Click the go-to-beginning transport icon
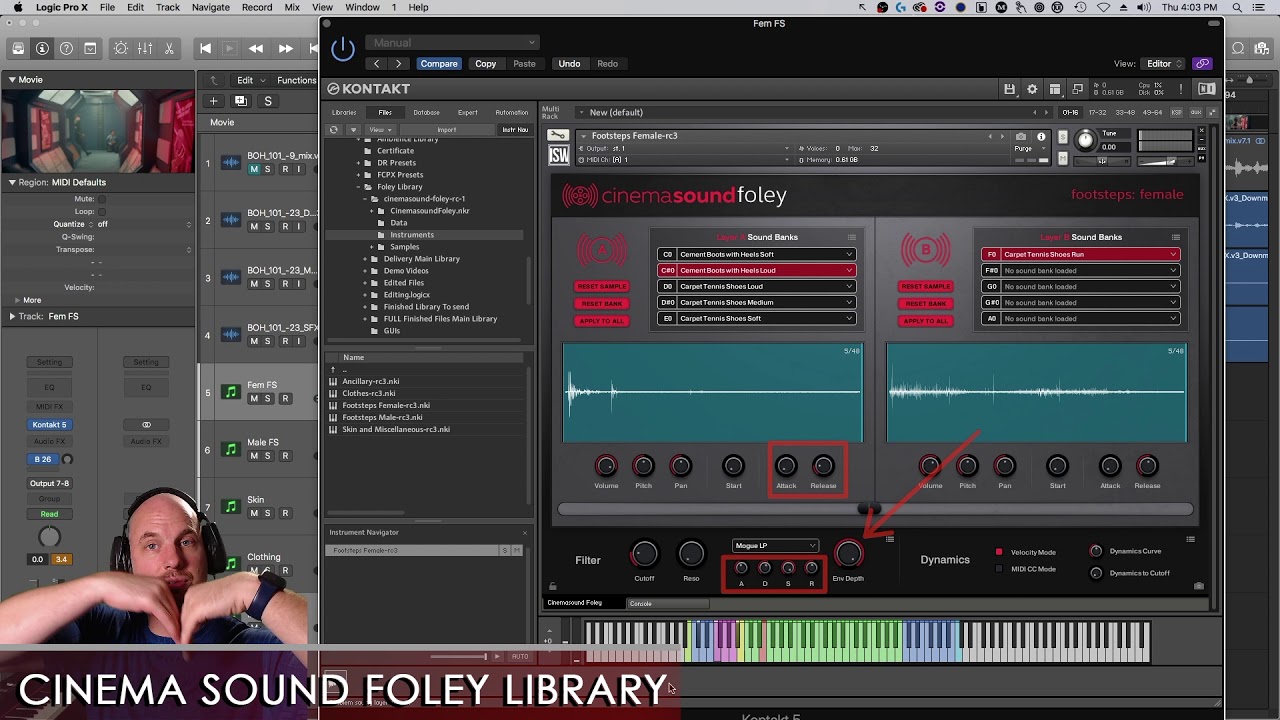Screen dimensions: 1280x720 205,48
